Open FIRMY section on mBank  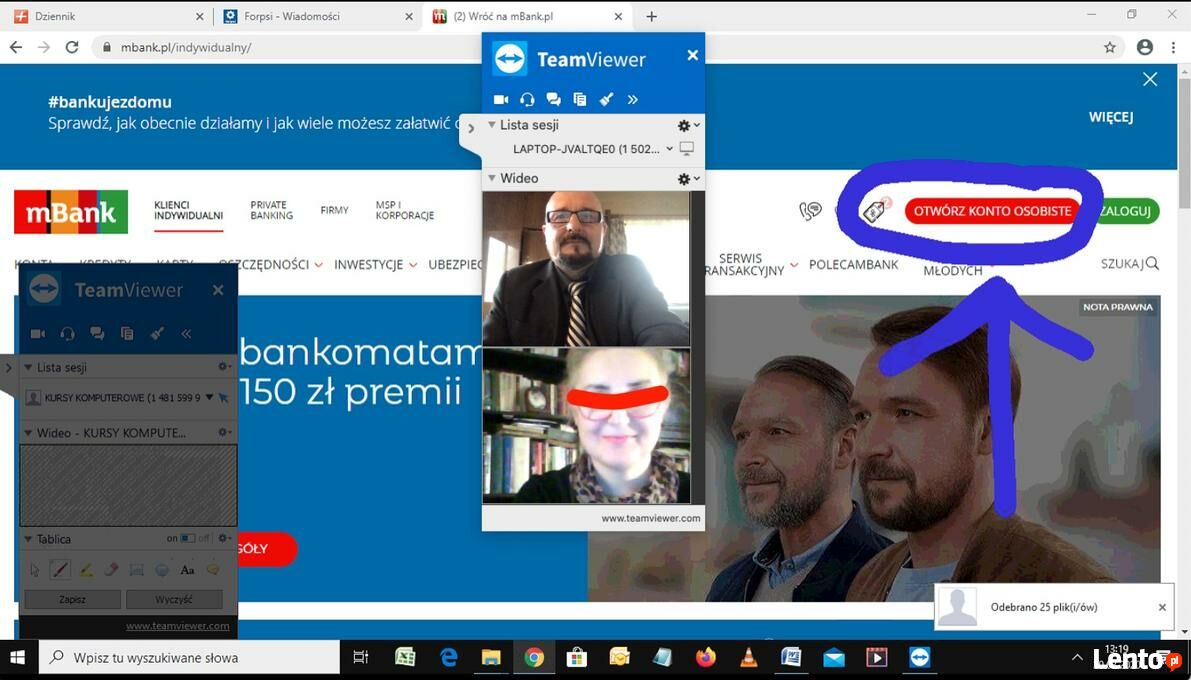334,210
